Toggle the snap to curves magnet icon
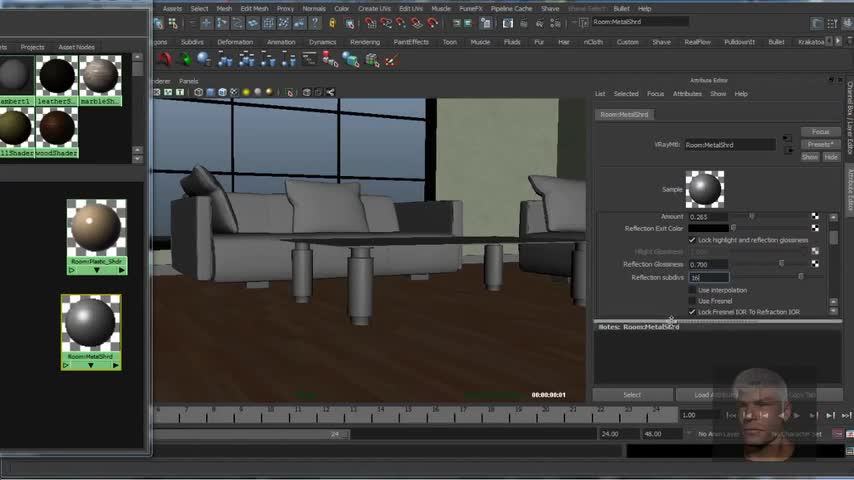The height and width of the screenshot is (480, 854). point(386,23)
